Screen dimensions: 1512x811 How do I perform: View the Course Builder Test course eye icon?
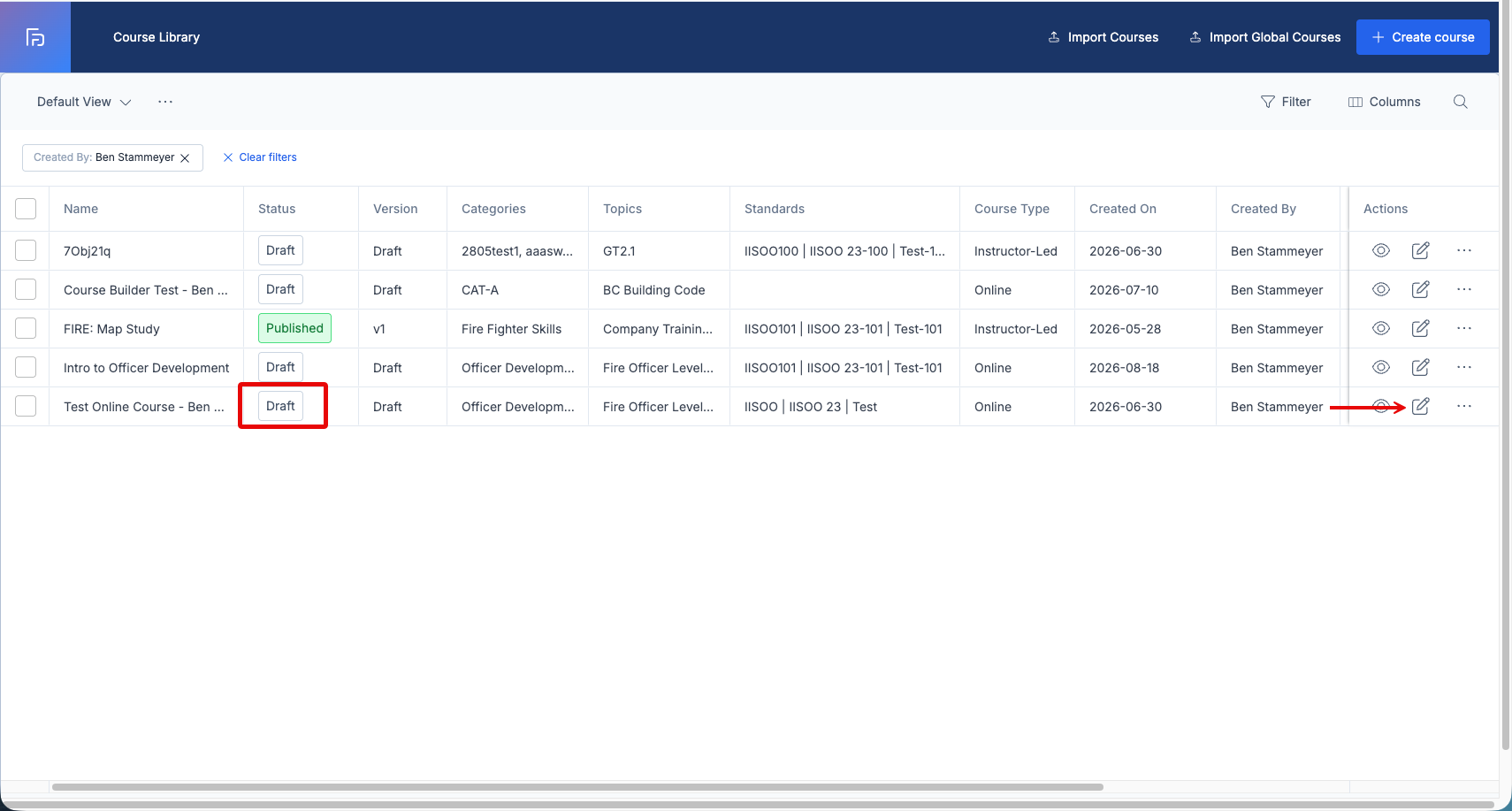click(1381, 289)
